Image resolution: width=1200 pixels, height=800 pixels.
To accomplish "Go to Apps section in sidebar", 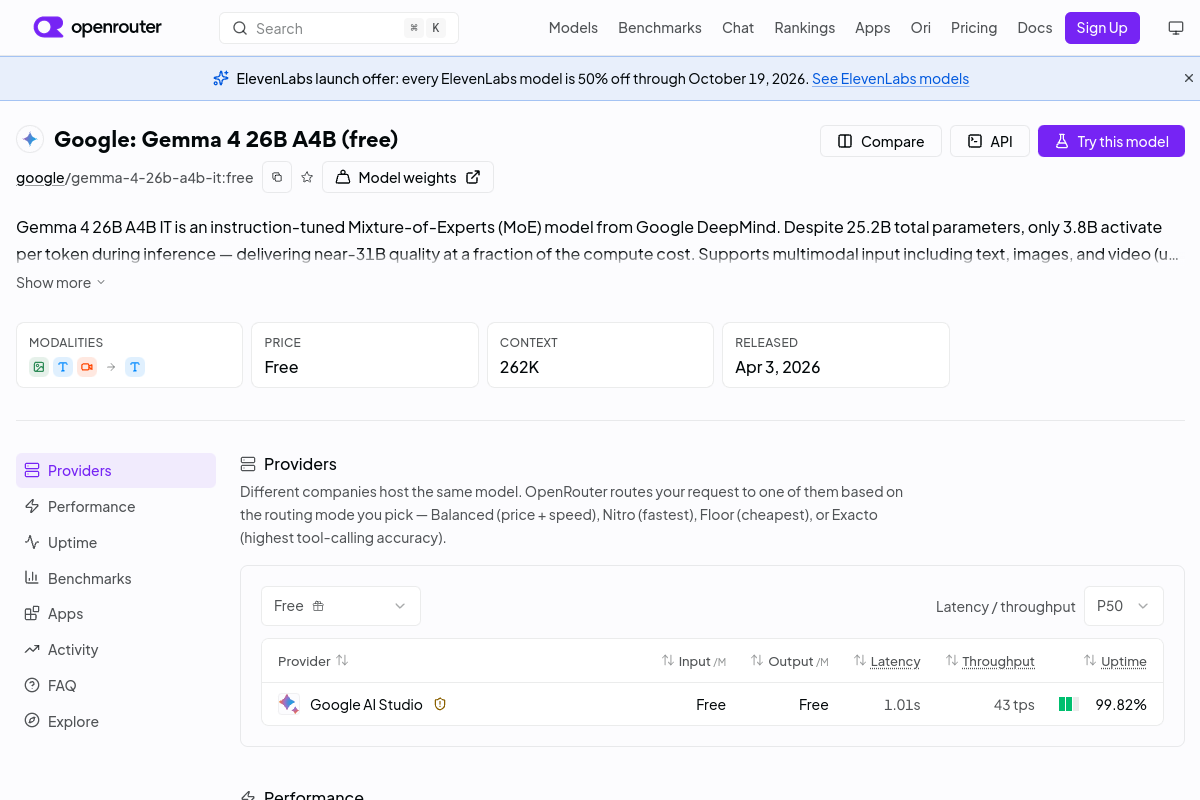I will tap(116, 614).
